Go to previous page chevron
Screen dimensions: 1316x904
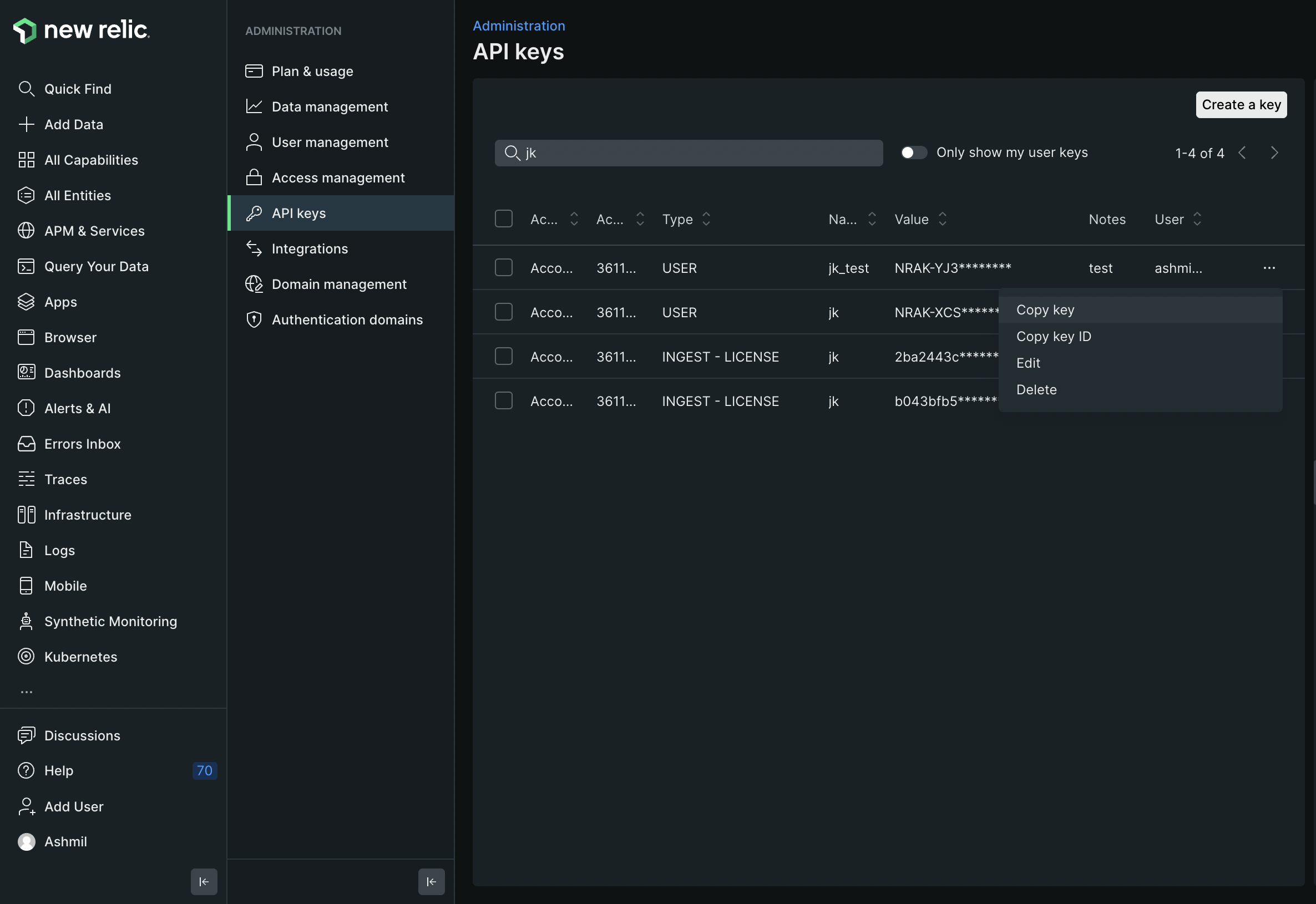pos(1242,153)
